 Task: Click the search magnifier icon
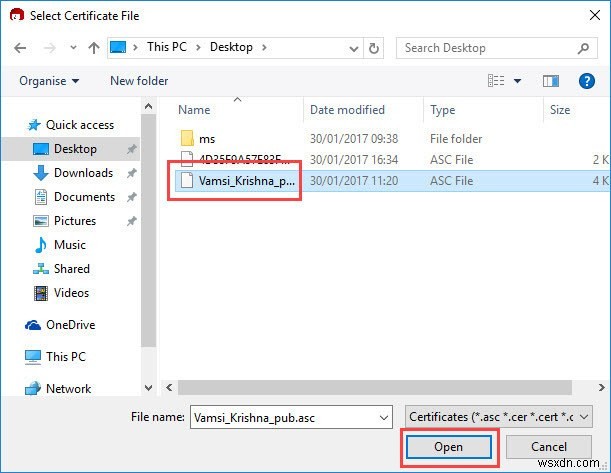point(583,48)
